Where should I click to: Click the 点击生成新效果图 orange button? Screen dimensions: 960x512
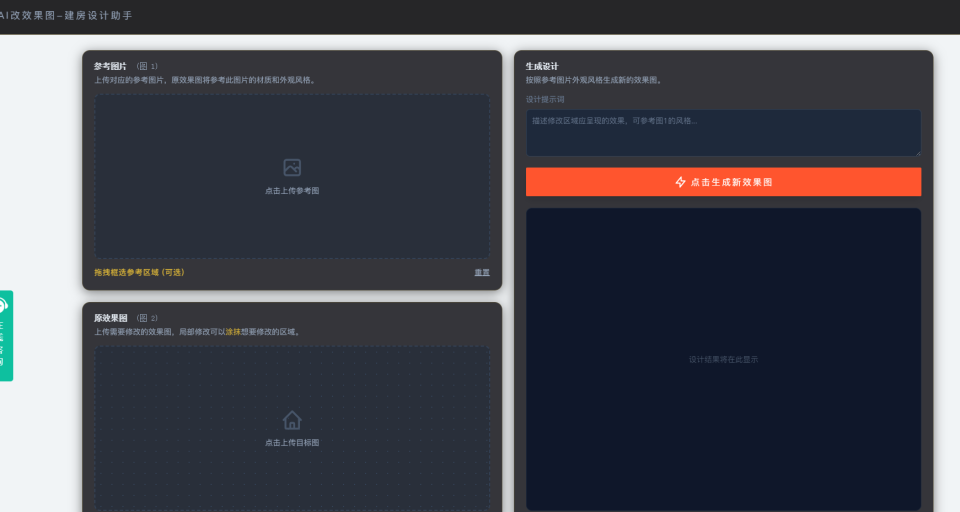(723, 182)
